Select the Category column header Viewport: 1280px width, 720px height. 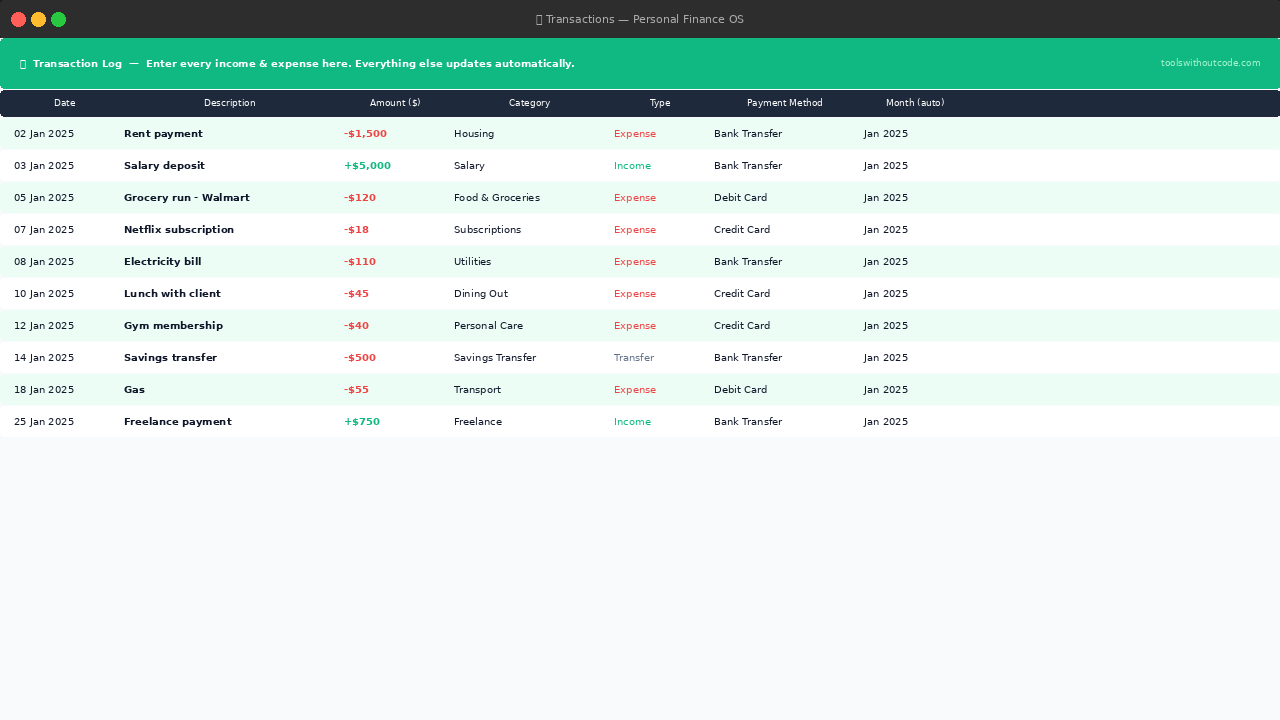click(x=530, y=103)
